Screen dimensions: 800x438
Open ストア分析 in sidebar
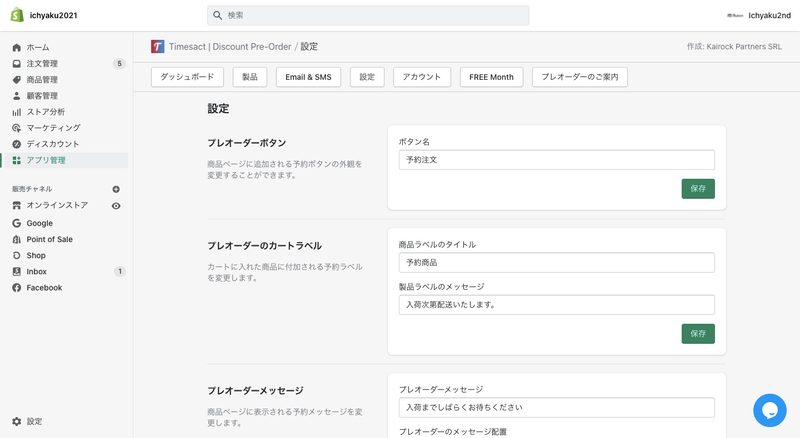[x=46, y=112]
